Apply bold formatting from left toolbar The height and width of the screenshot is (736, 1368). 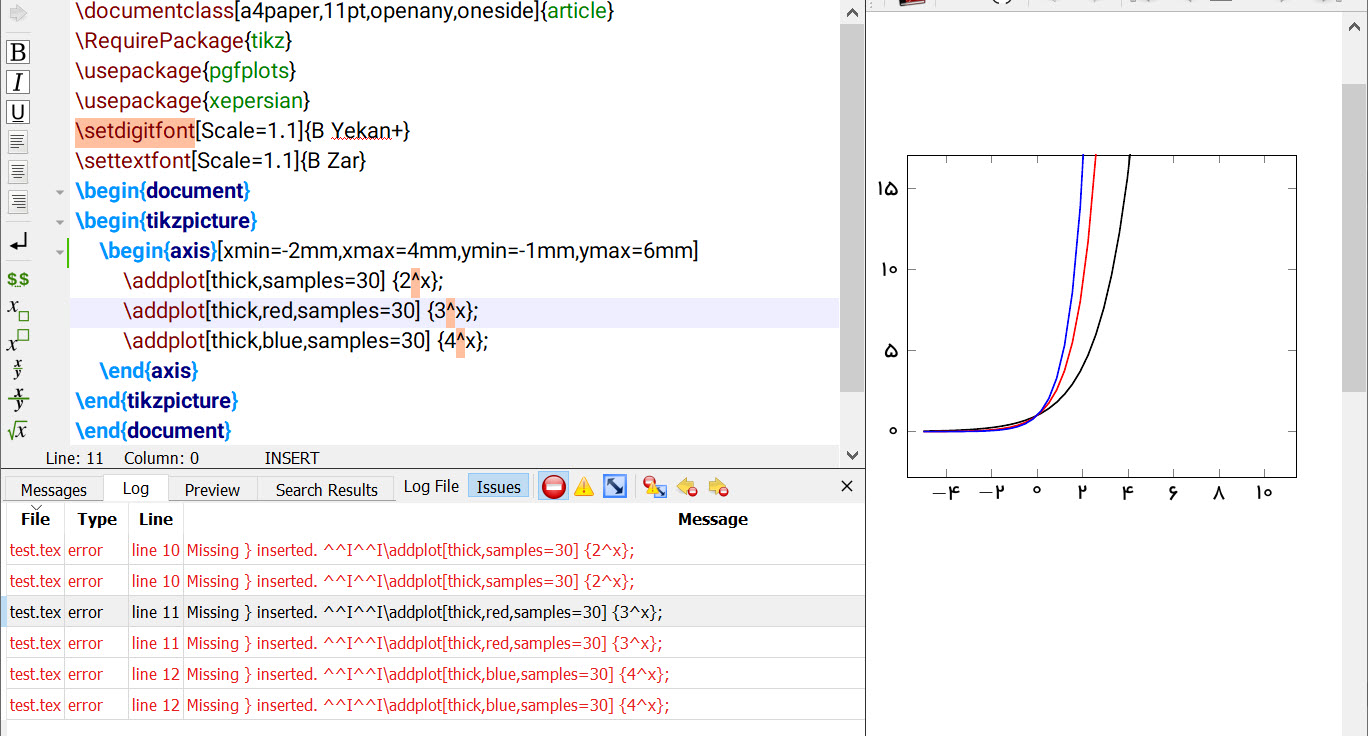18,52
